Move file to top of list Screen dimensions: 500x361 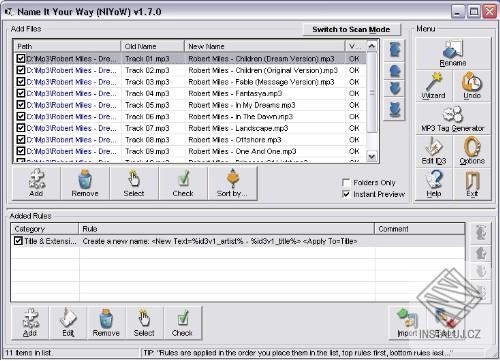(x=395, y=50)
